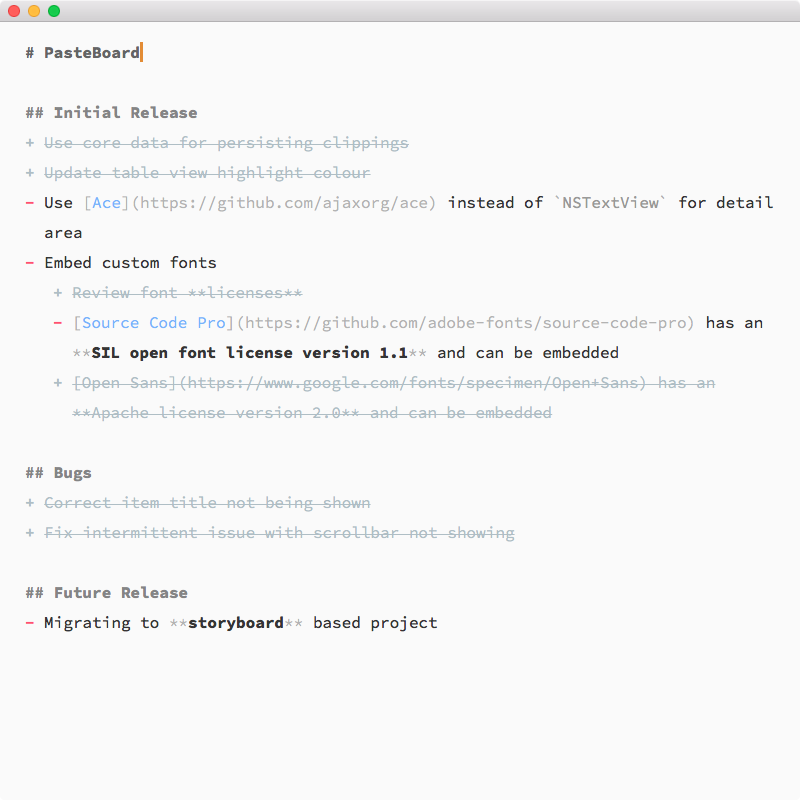Click the `NSTextView` inline code
Viewport: 800px width, 800px height.
[610, 203]
